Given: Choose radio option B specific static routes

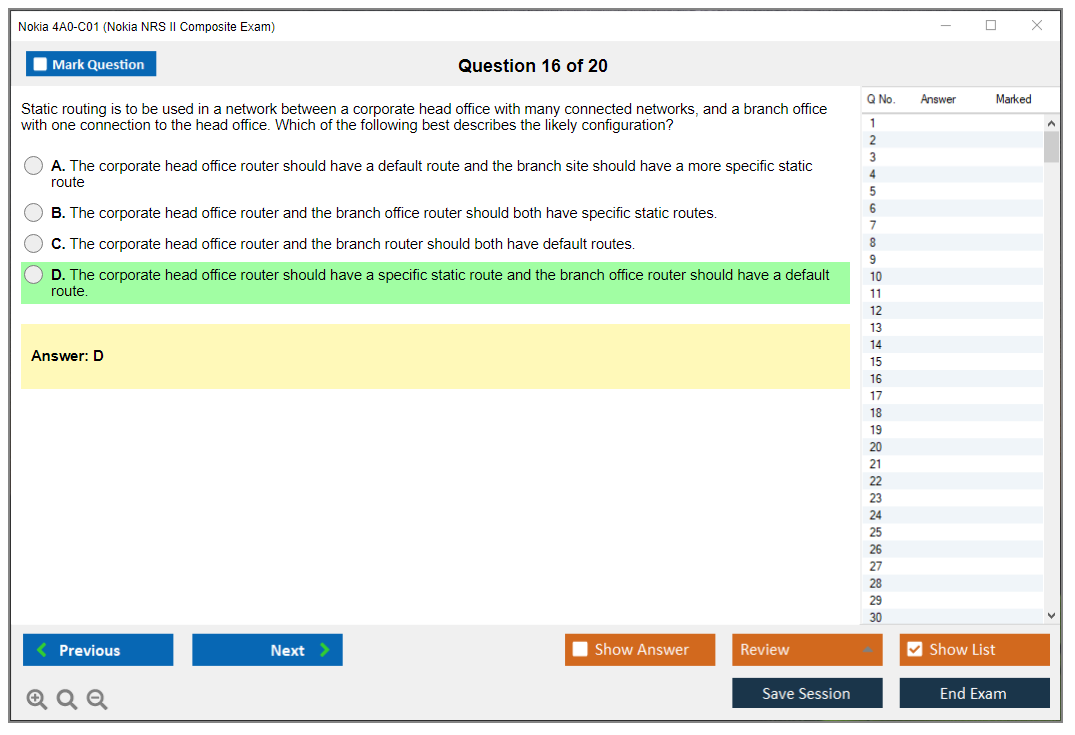Looking at the screenshot, I should tap(34, 213).
